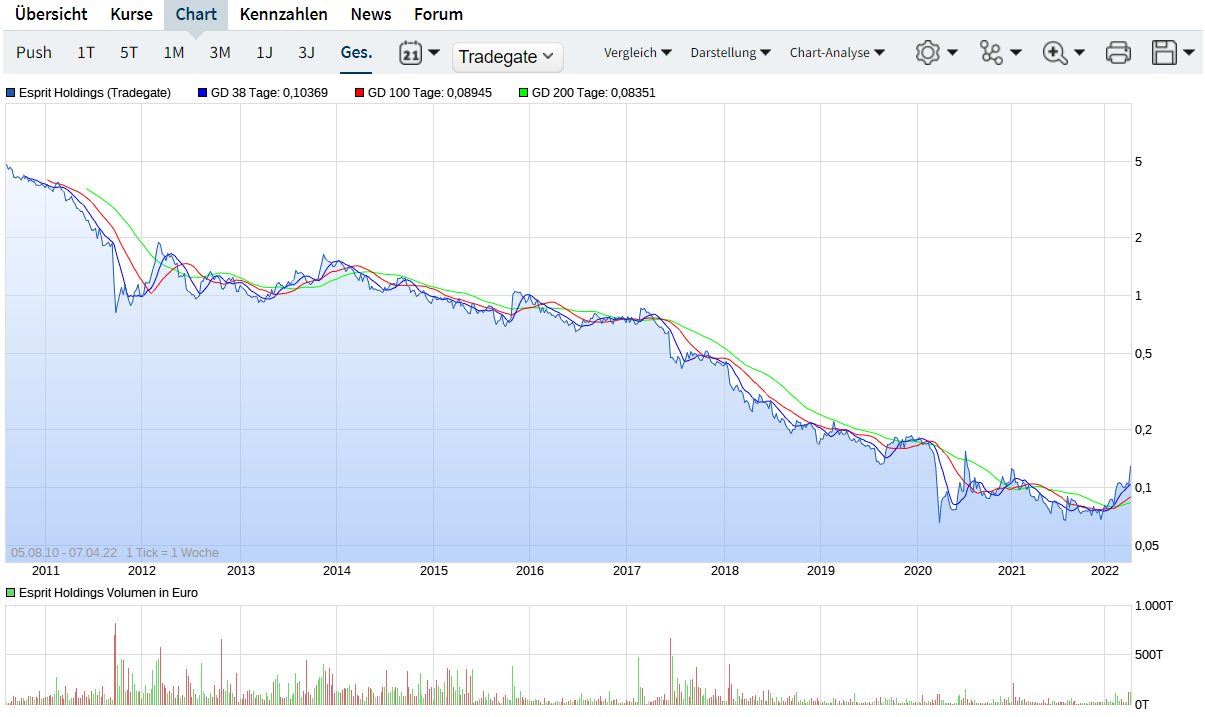This screenshot has height=717, width=1205.
Task: Click the save chart diskette icon
Action: [1165, 52]
